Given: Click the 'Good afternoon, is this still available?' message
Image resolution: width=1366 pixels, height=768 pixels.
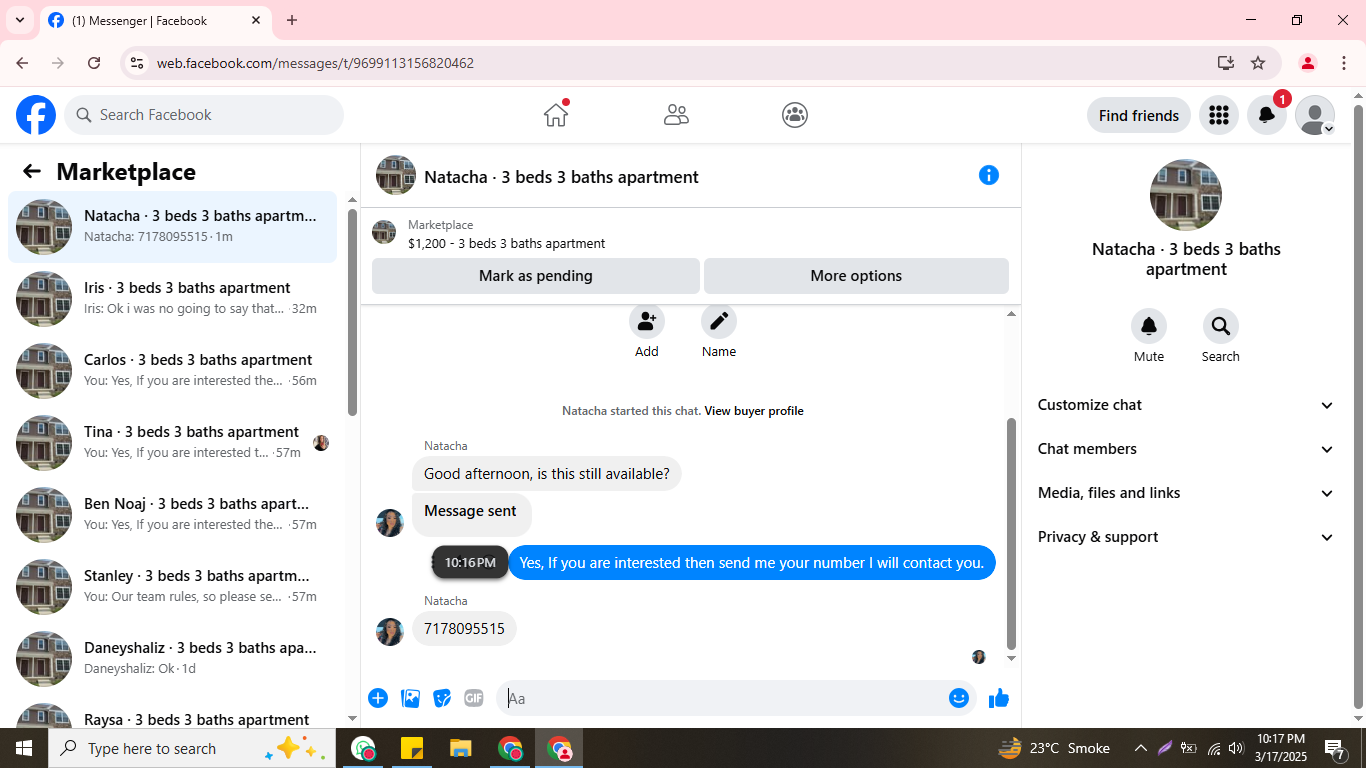Looking at the screenshot, I should [x=547, y=474].
